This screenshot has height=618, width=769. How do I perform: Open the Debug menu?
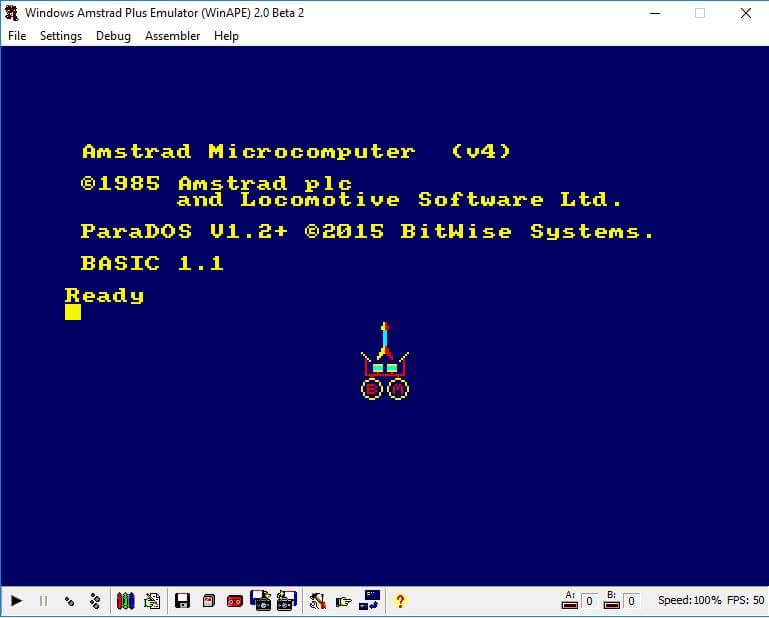click(113, 36)
